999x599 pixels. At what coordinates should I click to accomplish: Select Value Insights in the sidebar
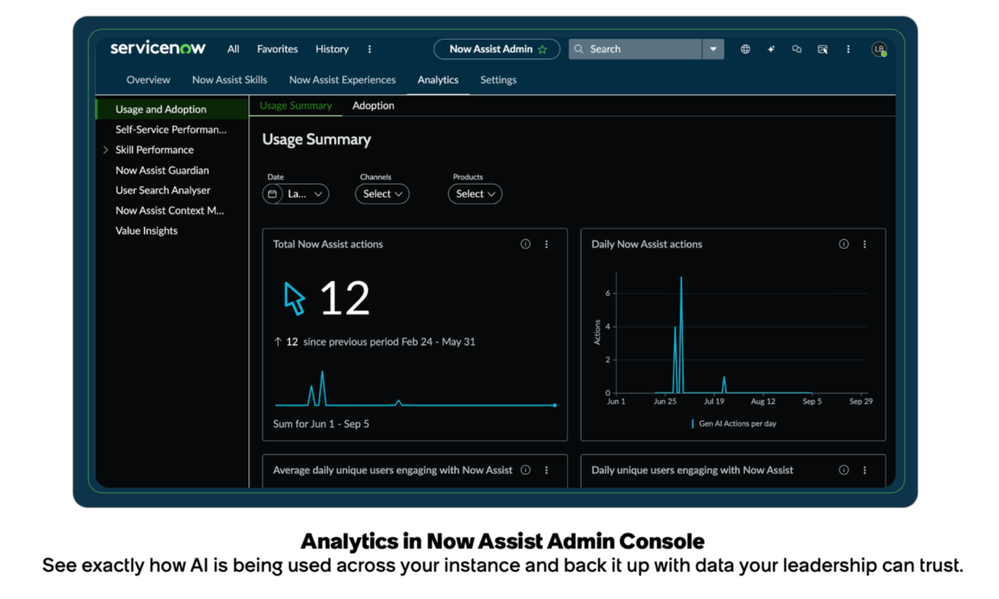[145, 230]
